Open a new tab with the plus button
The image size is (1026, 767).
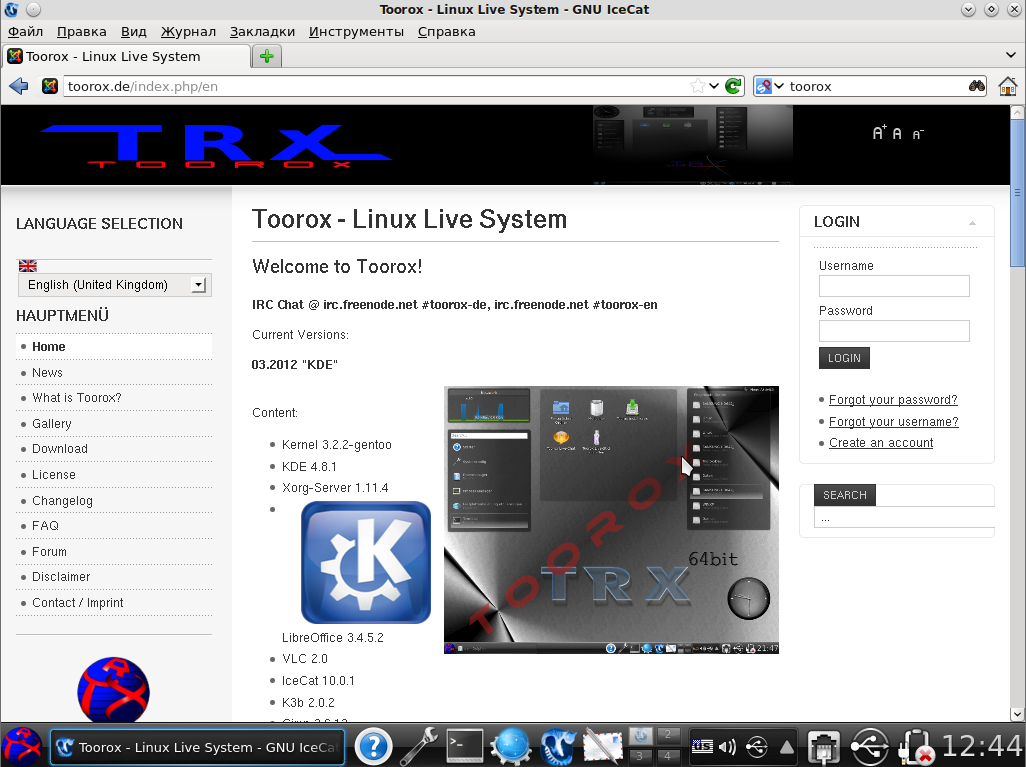266,56
